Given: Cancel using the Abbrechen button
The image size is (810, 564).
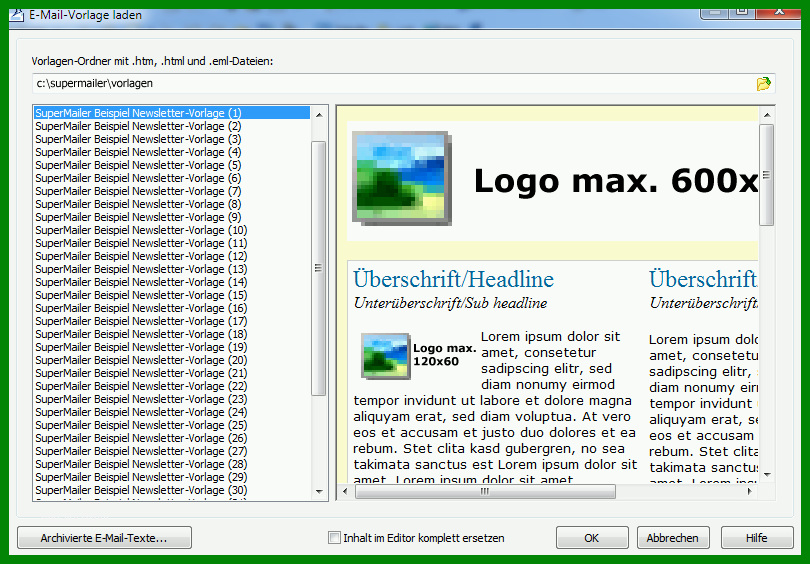Looking at the screenshot, I should tap(673, 538).
